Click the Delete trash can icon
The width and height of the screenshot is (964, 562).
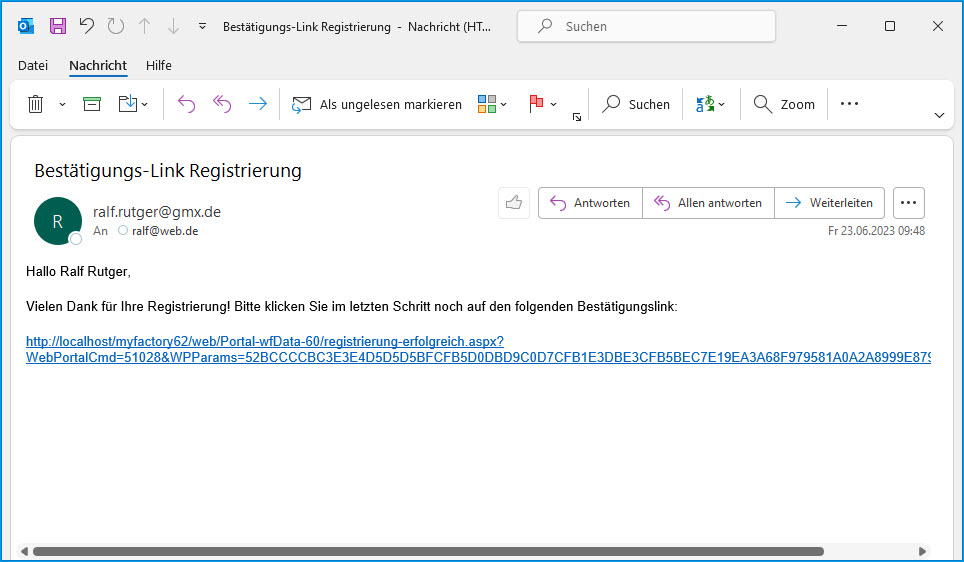click(x=35, y=104)
